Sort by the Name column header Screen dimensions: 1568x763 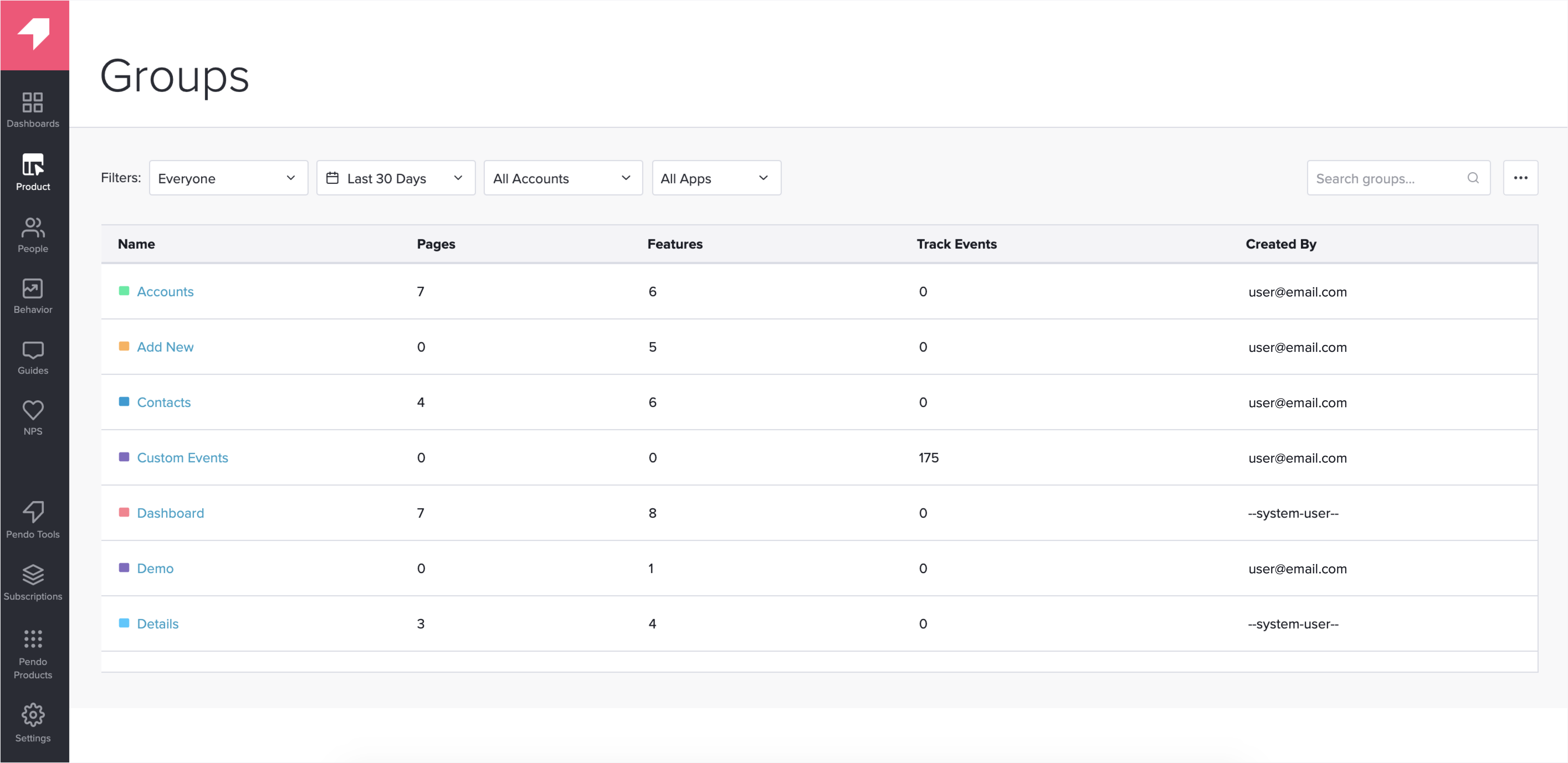tap(136, 244)
